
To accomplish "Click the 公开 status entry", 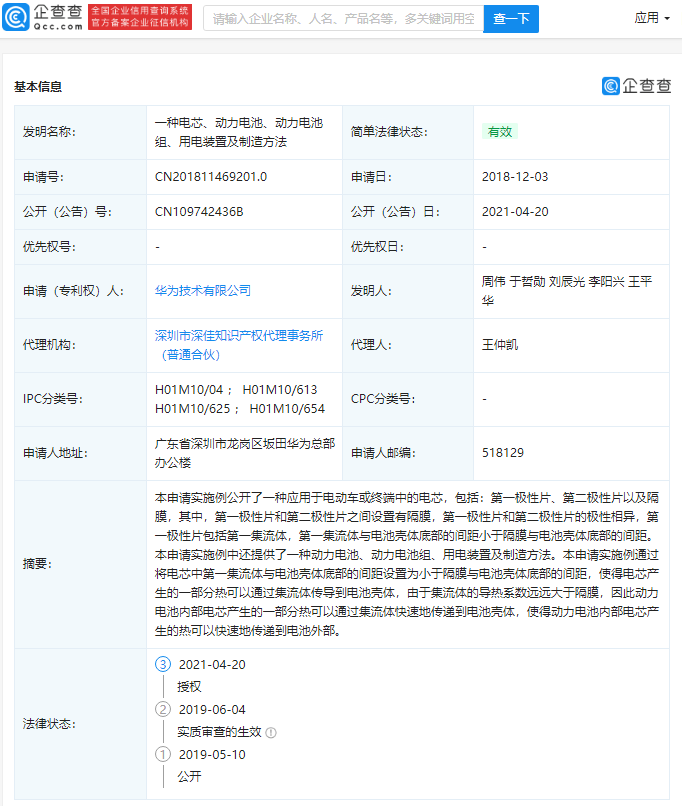I will coord(189,777).
